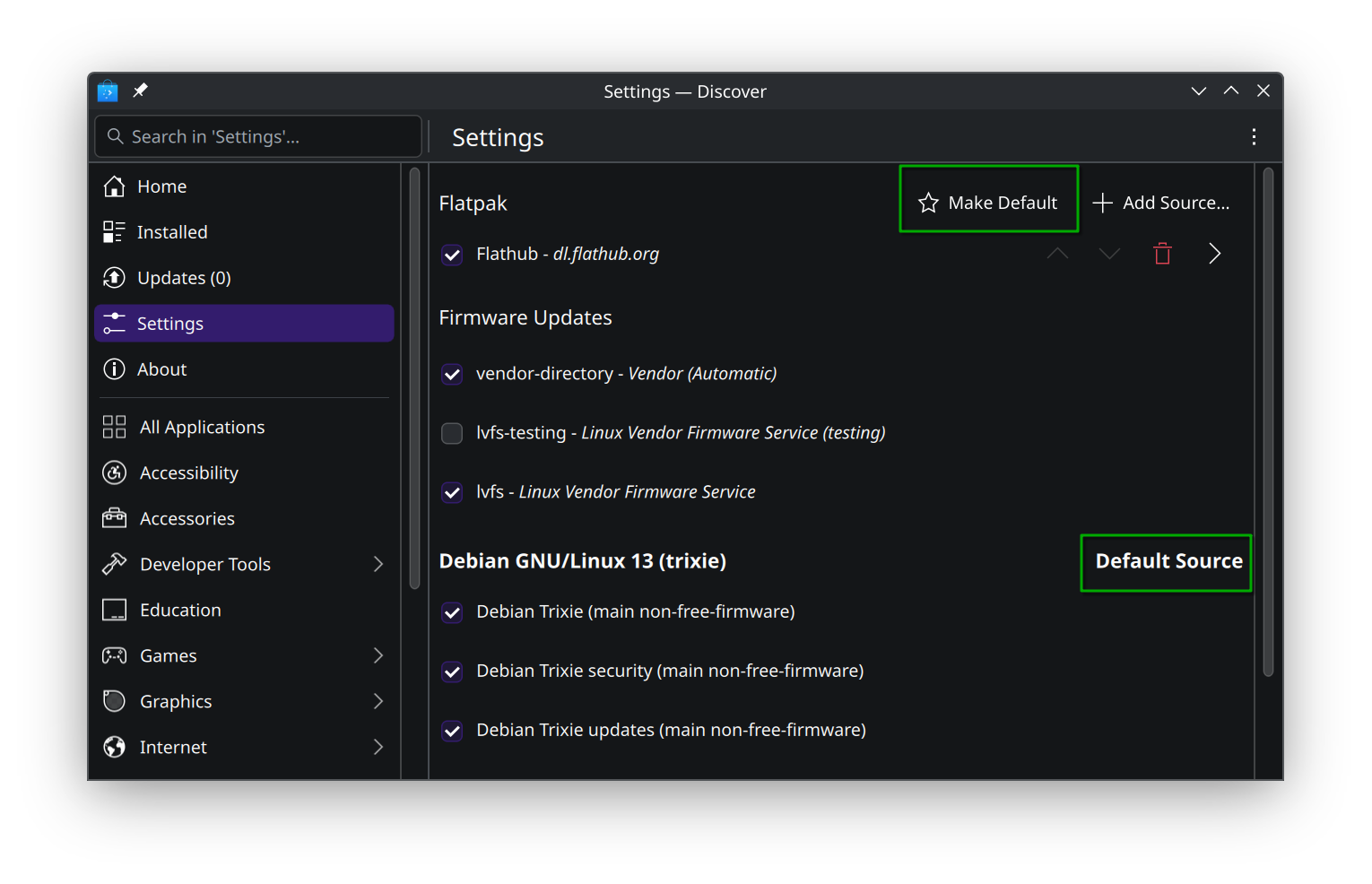The image size is (1372, 884).
Task: Open the Education category
Action: (x=244, y=610)
